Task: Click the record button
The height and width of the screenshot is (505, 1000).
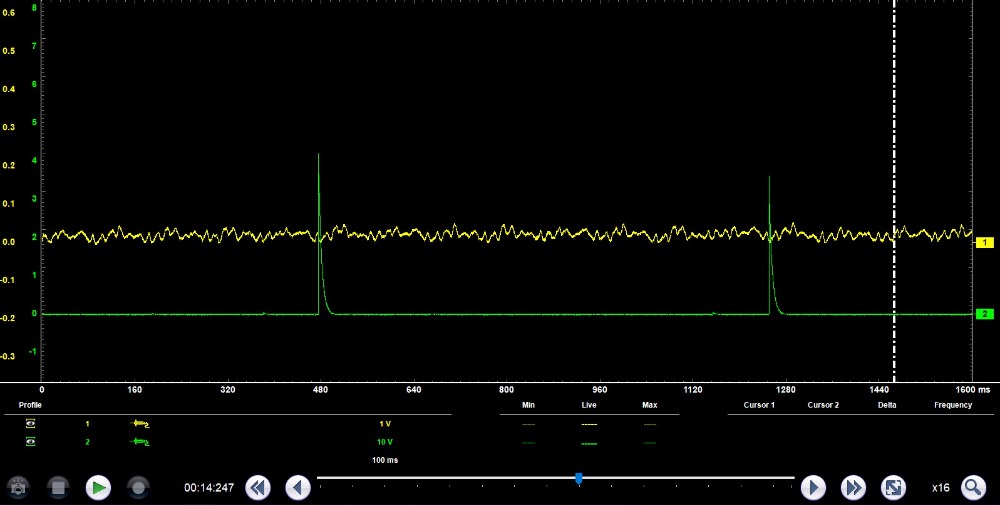Action: pyautogui.click(x=138, y=487)
